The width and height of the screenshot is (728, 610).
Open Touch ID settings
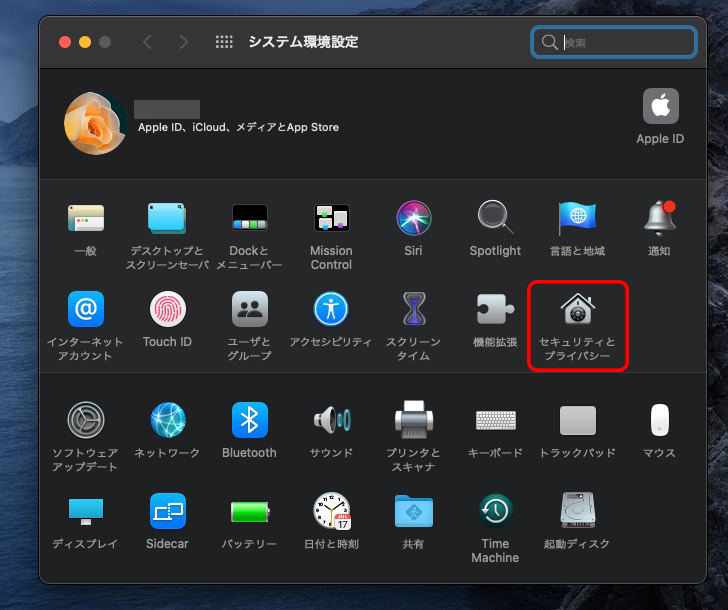click(167, 310)
